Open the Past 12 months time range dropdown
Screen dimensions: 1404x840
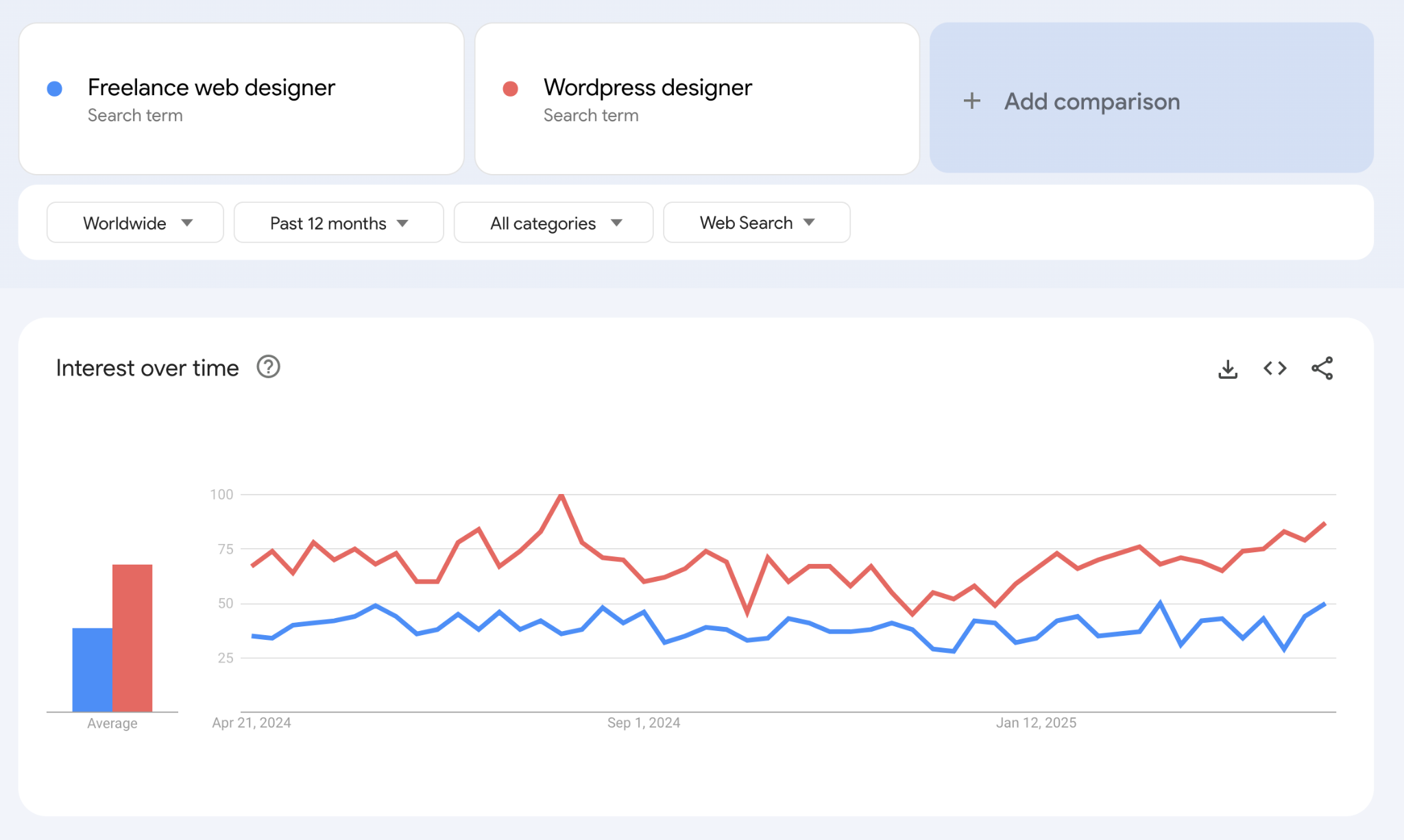click(x=338, y=222)
